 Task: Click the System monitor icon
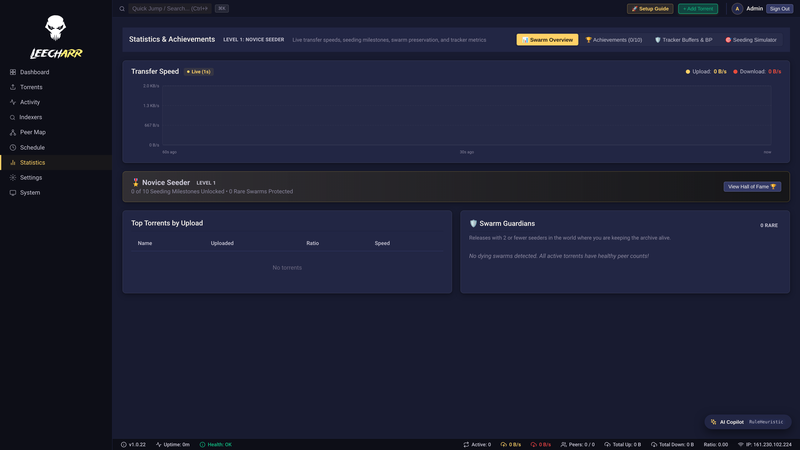pos(13,192)
